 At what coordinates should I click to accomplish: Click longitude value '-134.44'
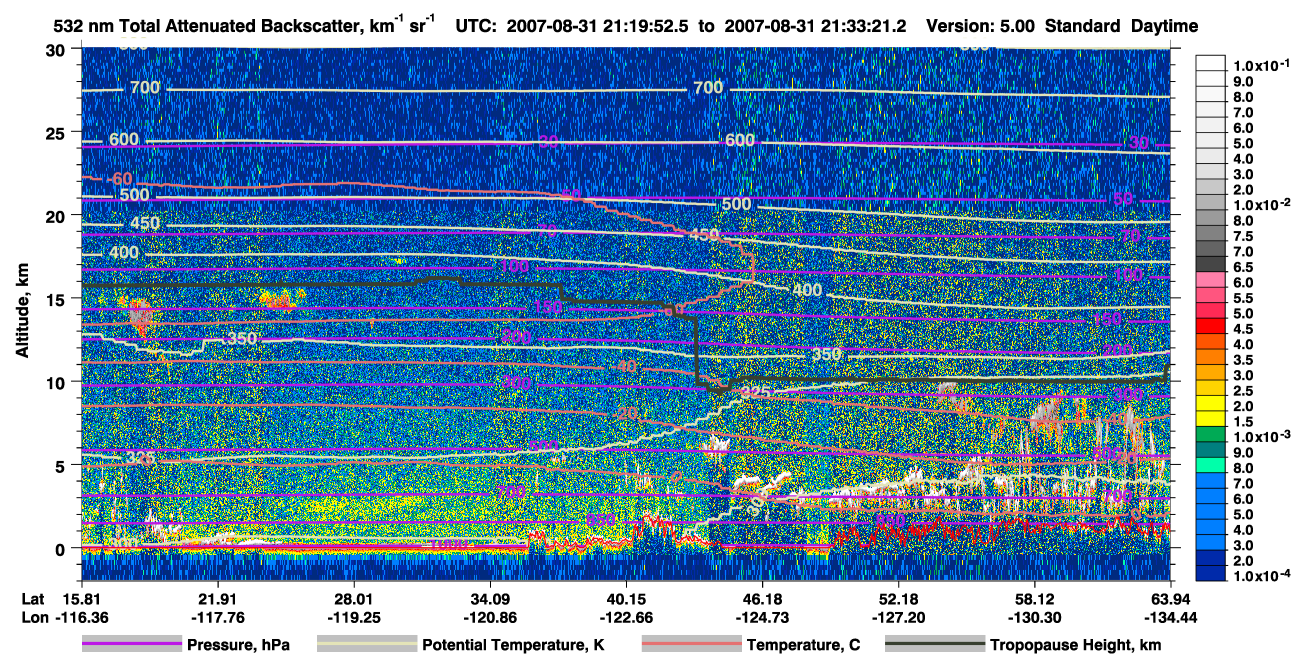[1171, 618]
